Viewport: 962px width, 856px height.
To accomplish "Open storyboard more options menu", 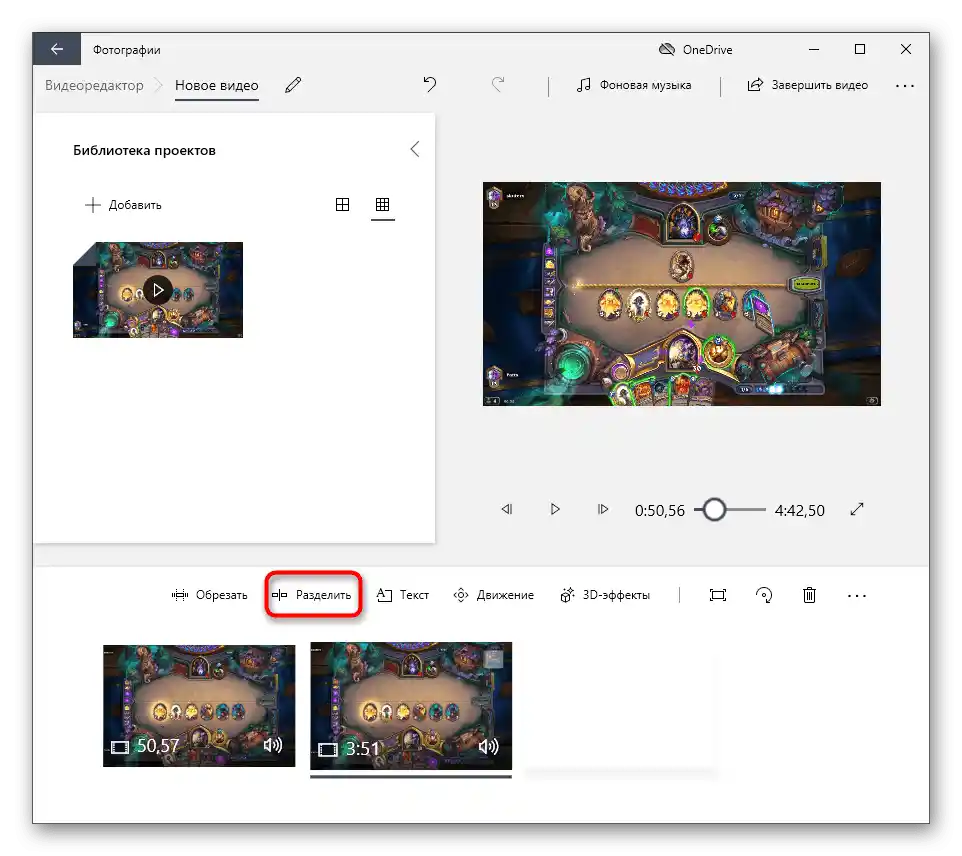I will pyautogui.click(x=857, y=596).
